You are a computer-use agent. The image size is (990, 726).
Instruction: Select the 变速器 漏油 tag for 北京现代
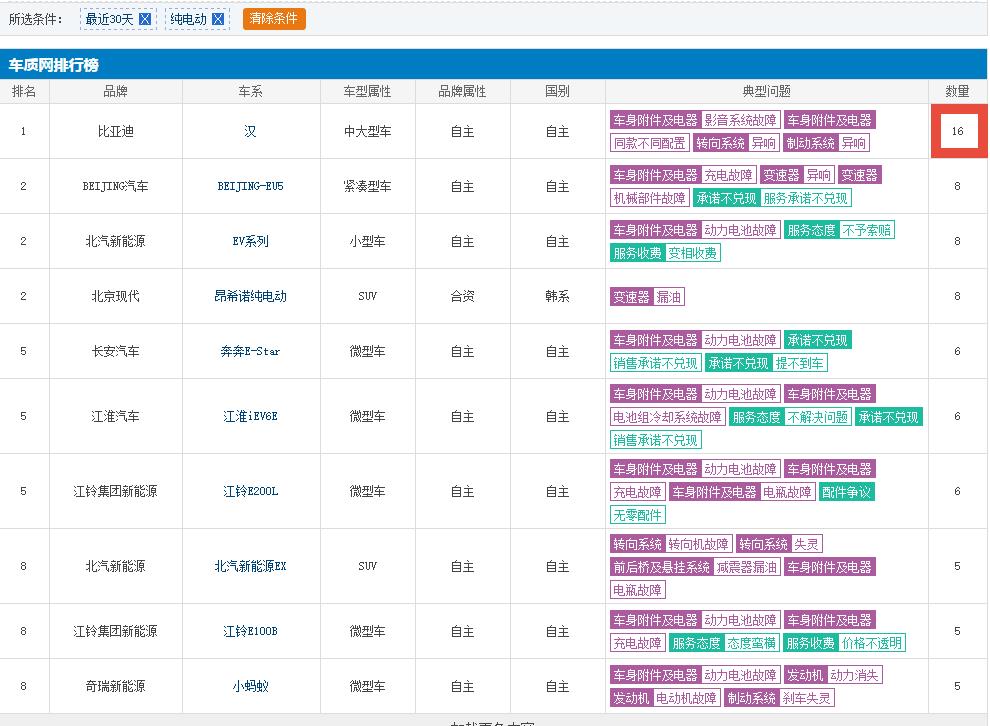click(647, 297)
